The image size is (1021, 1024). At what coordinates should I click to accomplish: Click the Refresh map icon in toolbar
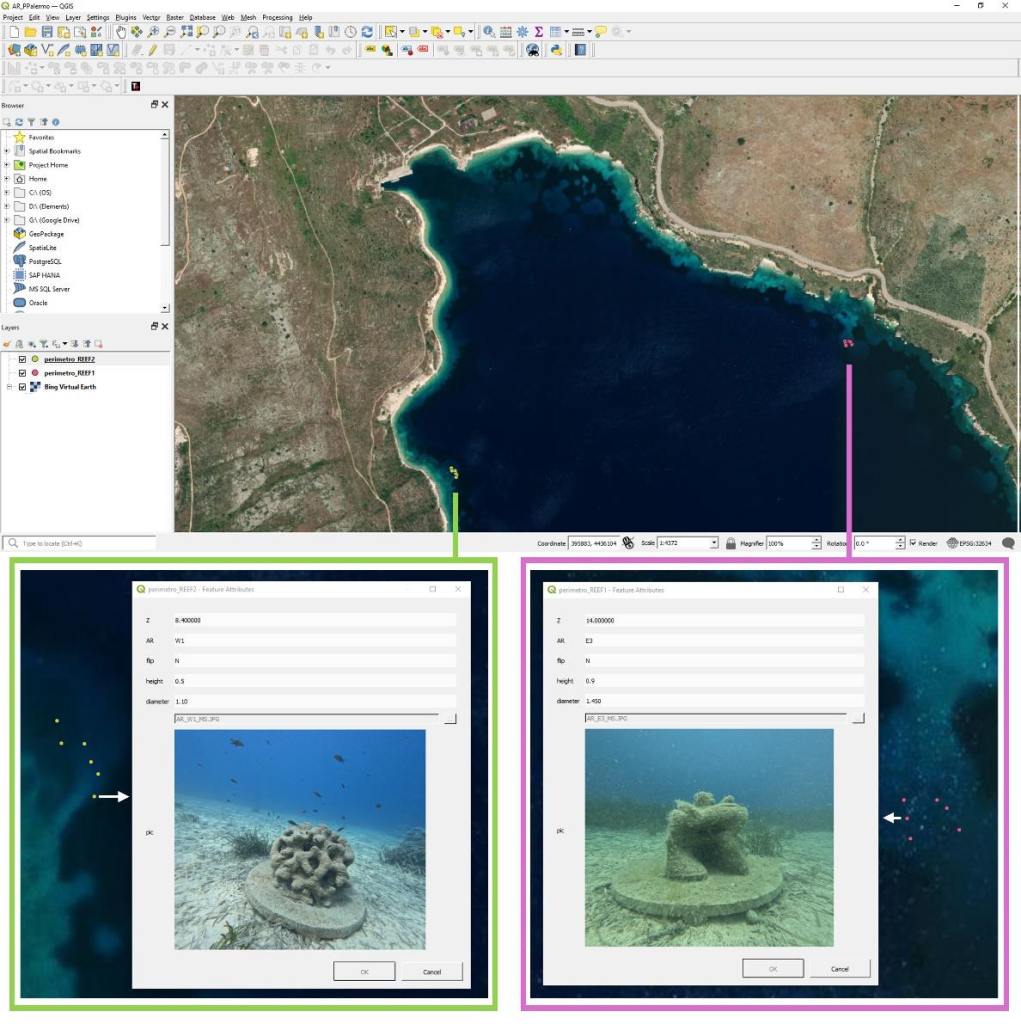click(x=367, y=32)
